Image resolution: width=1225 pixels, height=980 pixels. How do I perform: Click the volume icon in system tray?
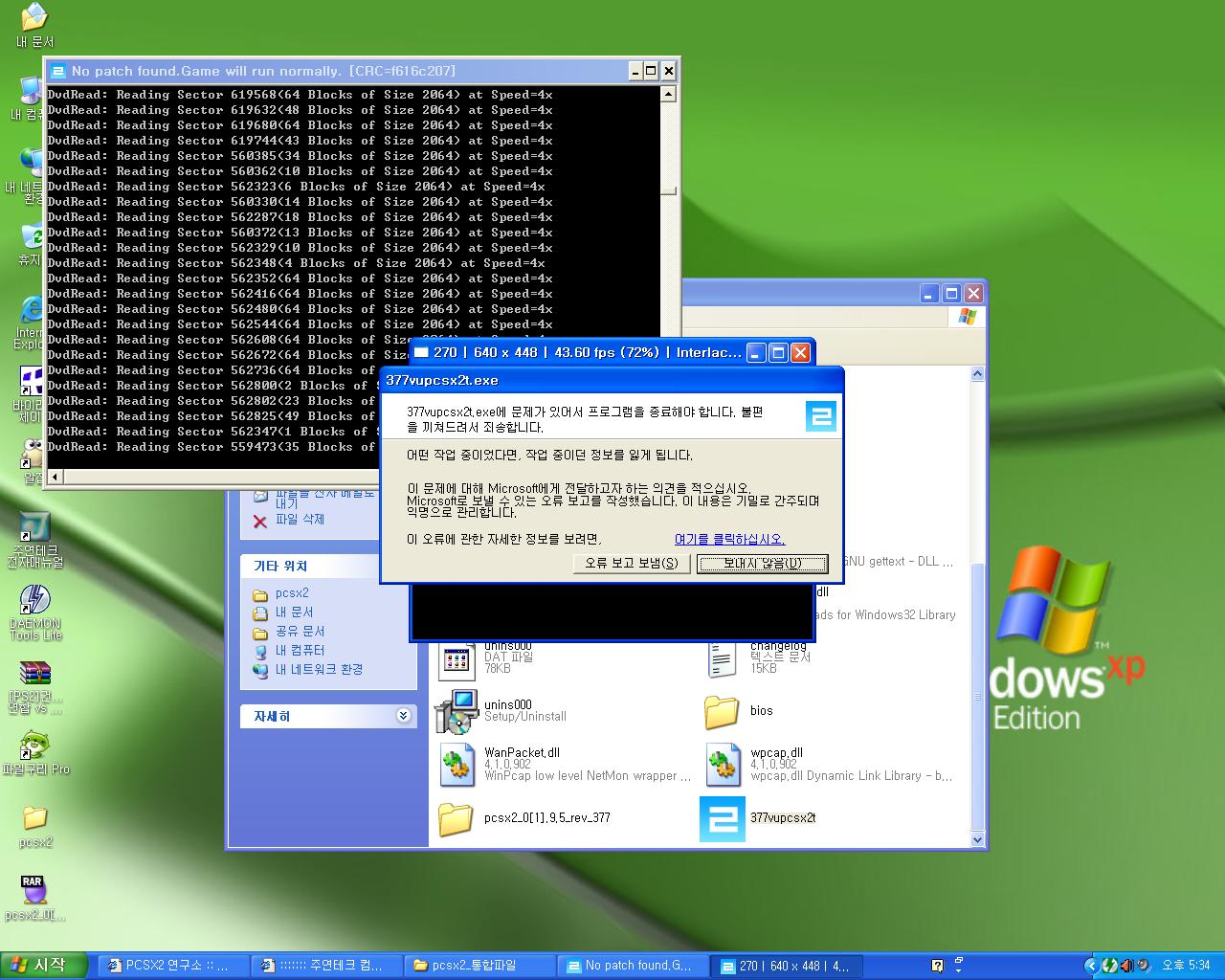[x=1125, y=966]
